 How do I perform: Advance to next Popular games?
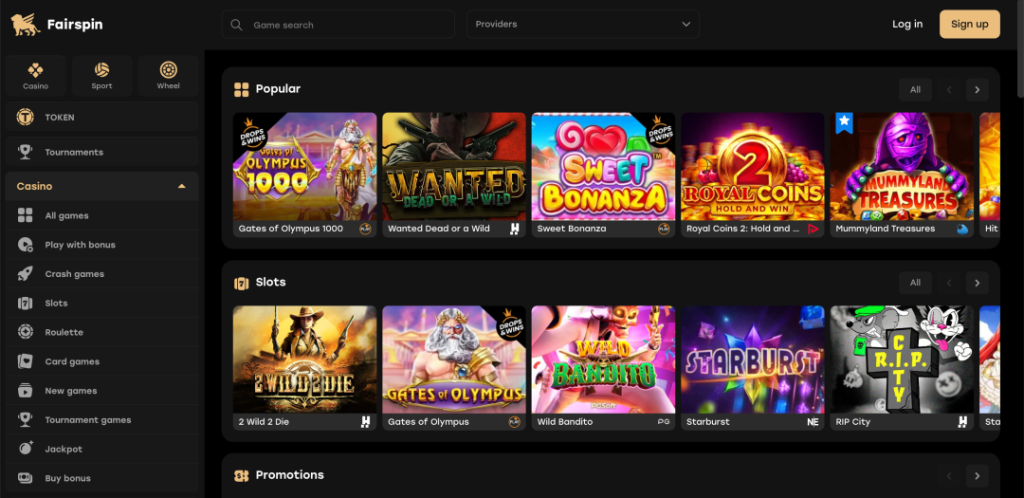pyautogui.click(x=977, y=89)
